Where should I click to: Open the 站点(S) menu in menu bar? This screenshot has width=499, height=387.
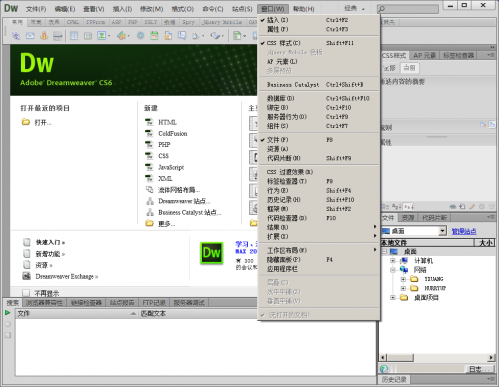(242, 9)
